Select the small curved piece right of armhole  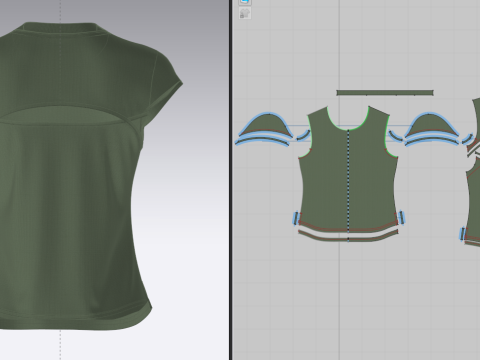coord(395,136)
